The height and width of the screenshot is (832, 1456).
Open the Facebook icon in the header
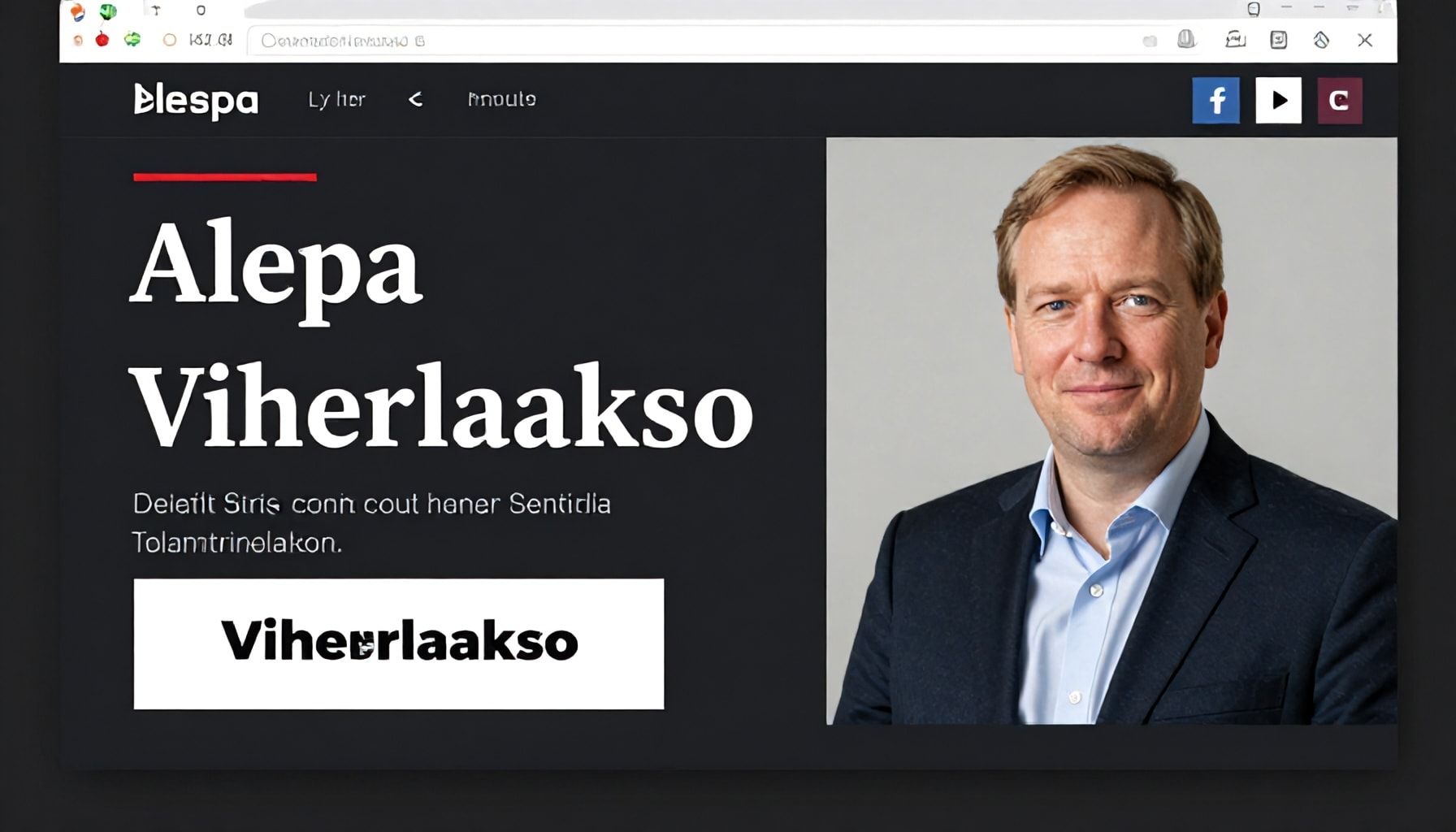point(1215,100)
